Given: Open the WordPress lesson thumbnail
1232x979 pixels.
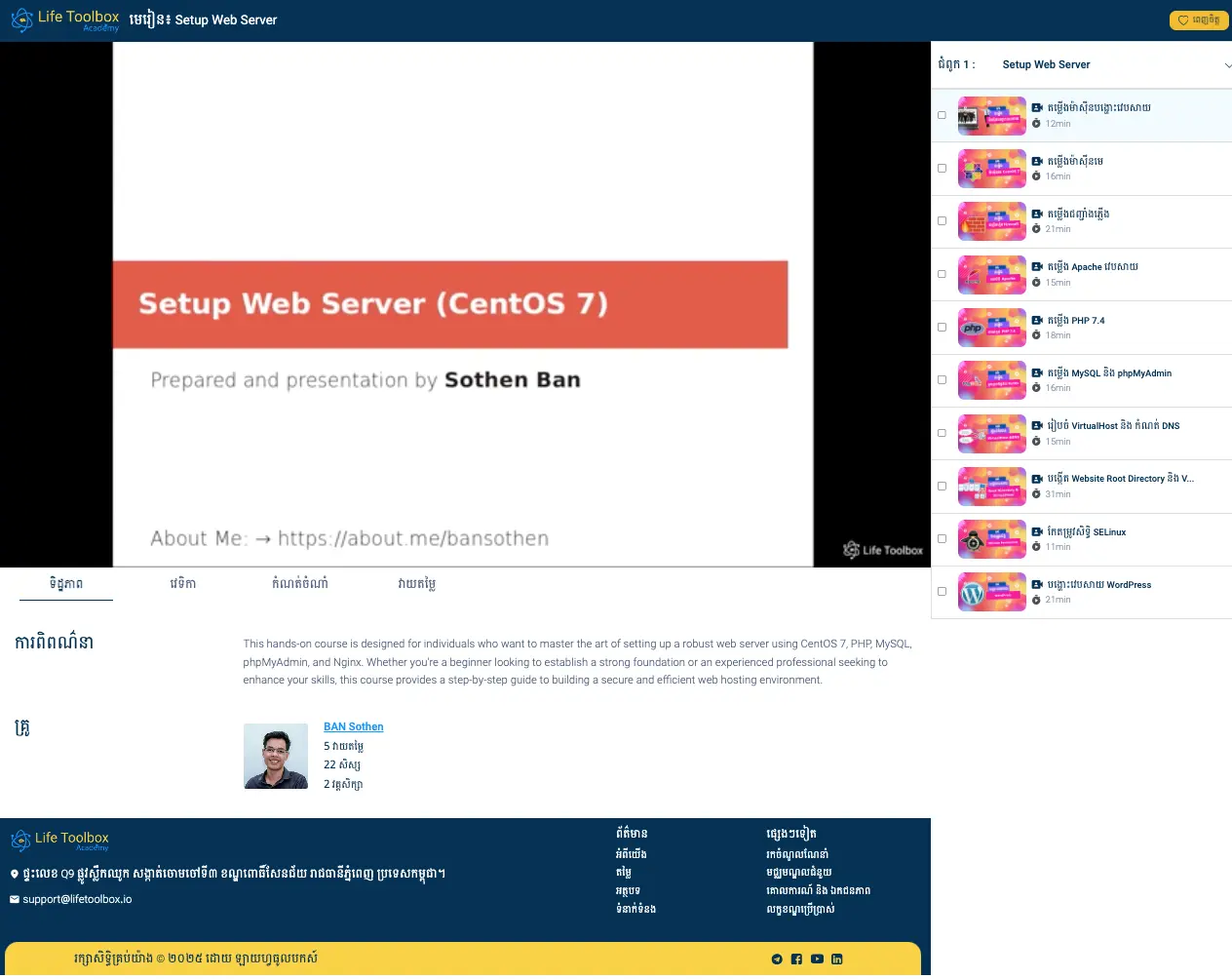Looking at the screenshot, I should pos(991,592).
